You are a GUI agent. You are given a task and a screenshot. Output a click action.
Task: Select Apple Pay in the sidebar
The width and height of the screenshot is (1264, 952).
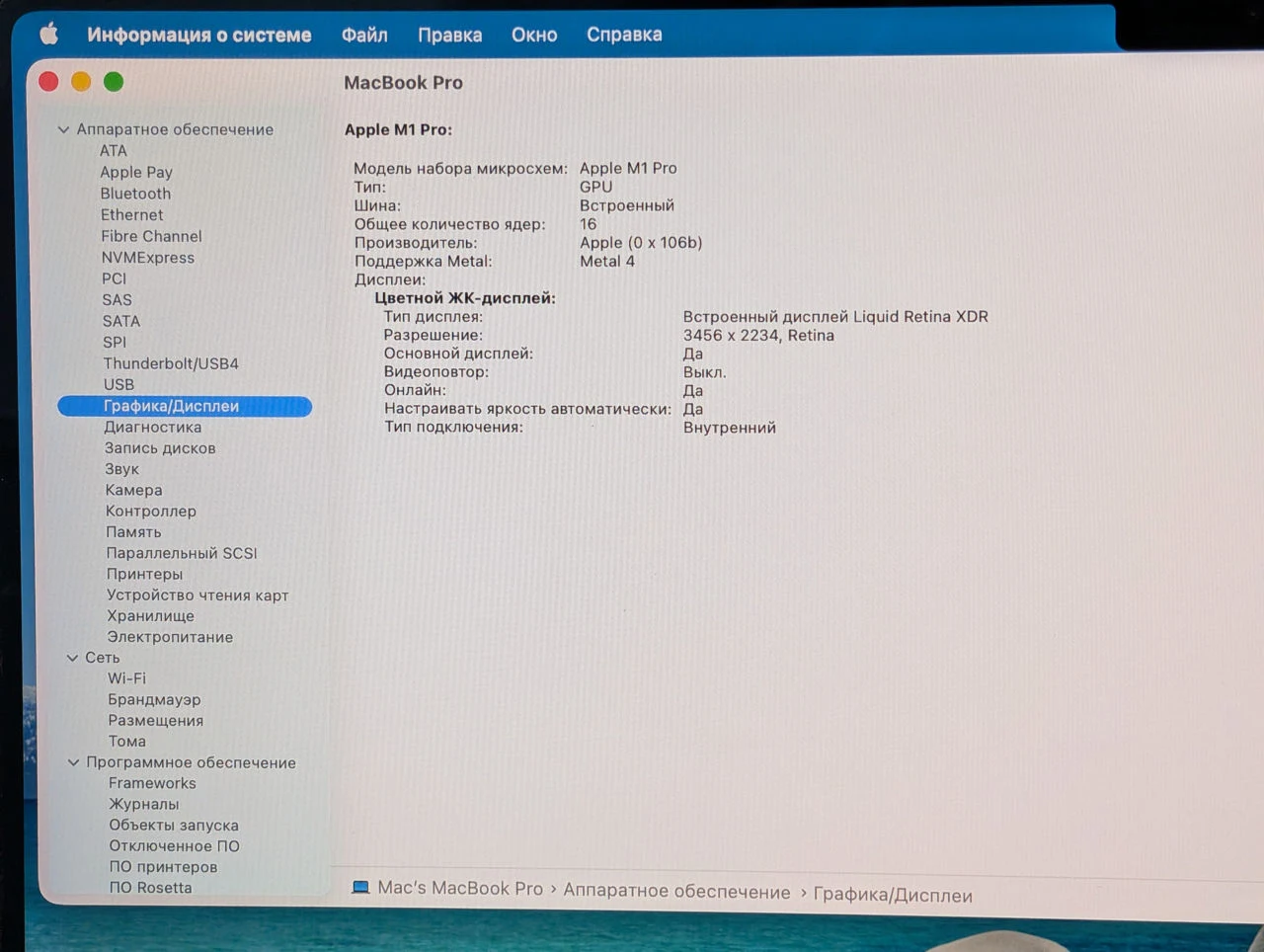tap(136, 172)
